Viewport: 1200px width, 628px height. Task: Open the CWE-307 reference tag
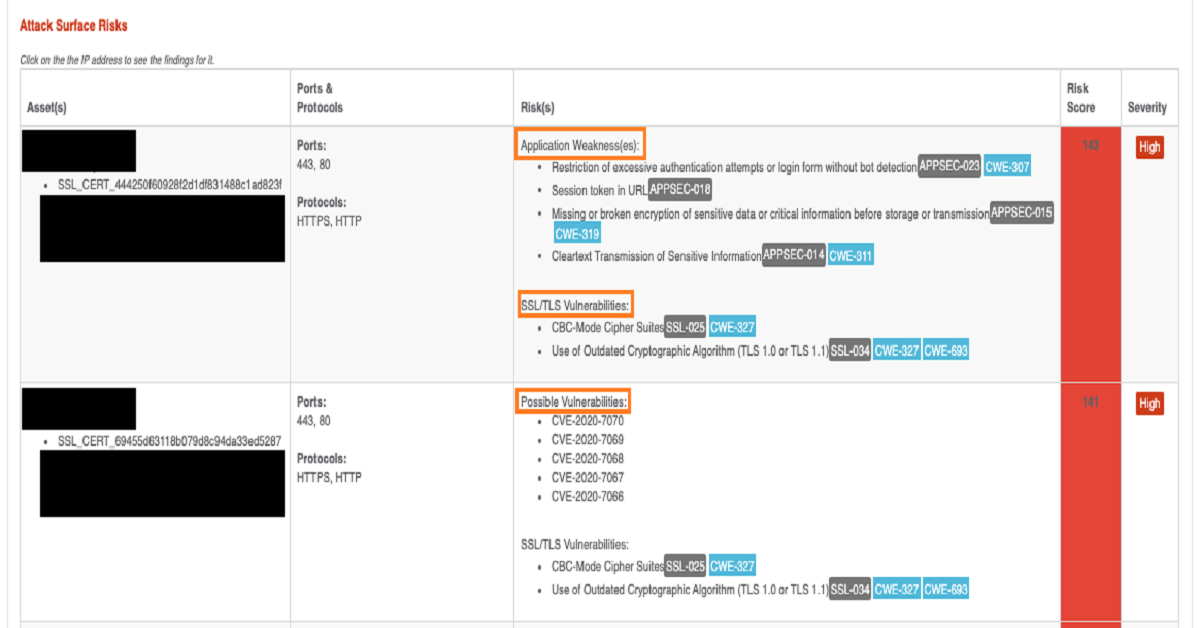point(1007,167)
